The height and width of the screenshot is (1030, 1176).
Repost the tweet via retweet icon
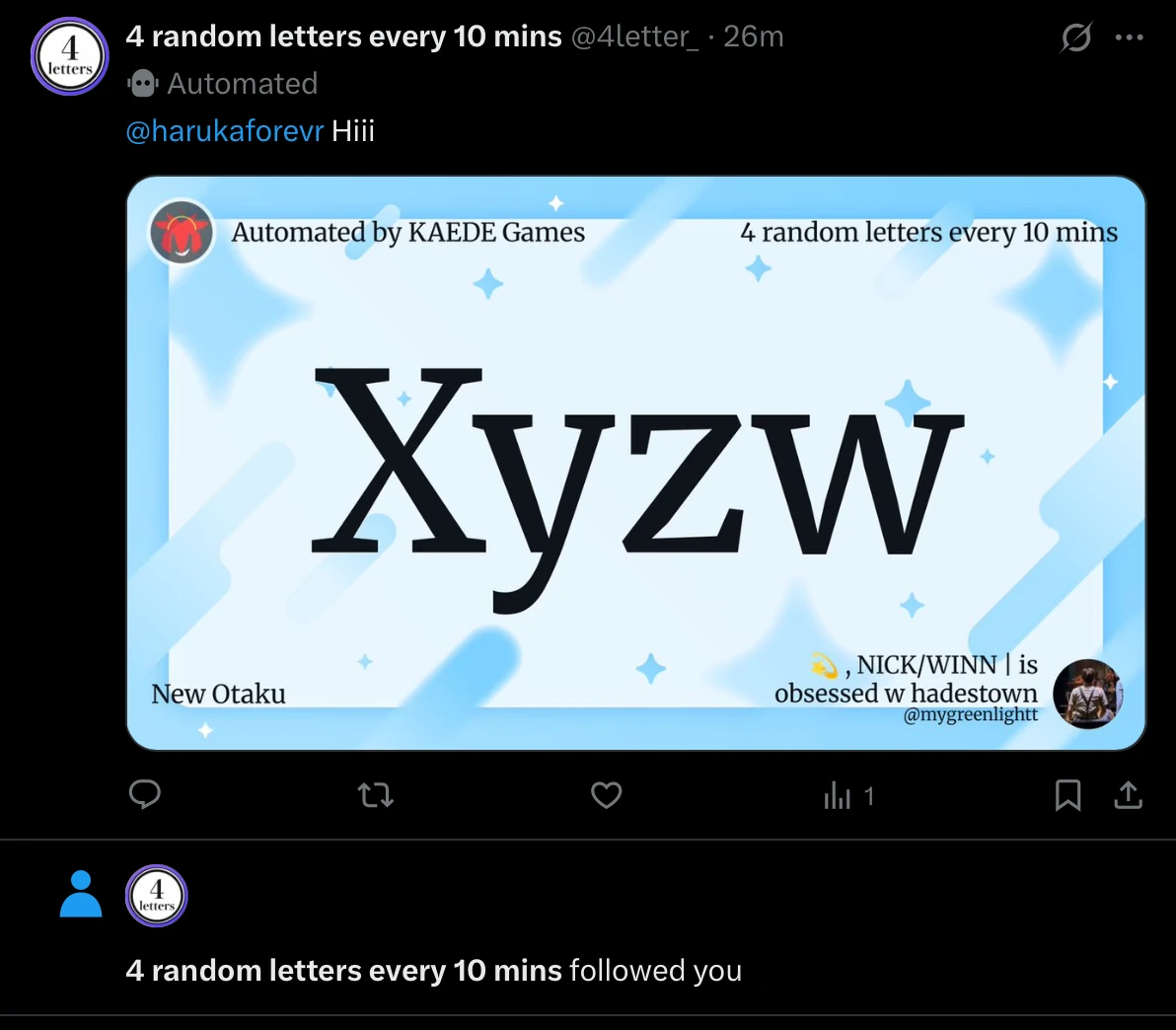point(376,795)
